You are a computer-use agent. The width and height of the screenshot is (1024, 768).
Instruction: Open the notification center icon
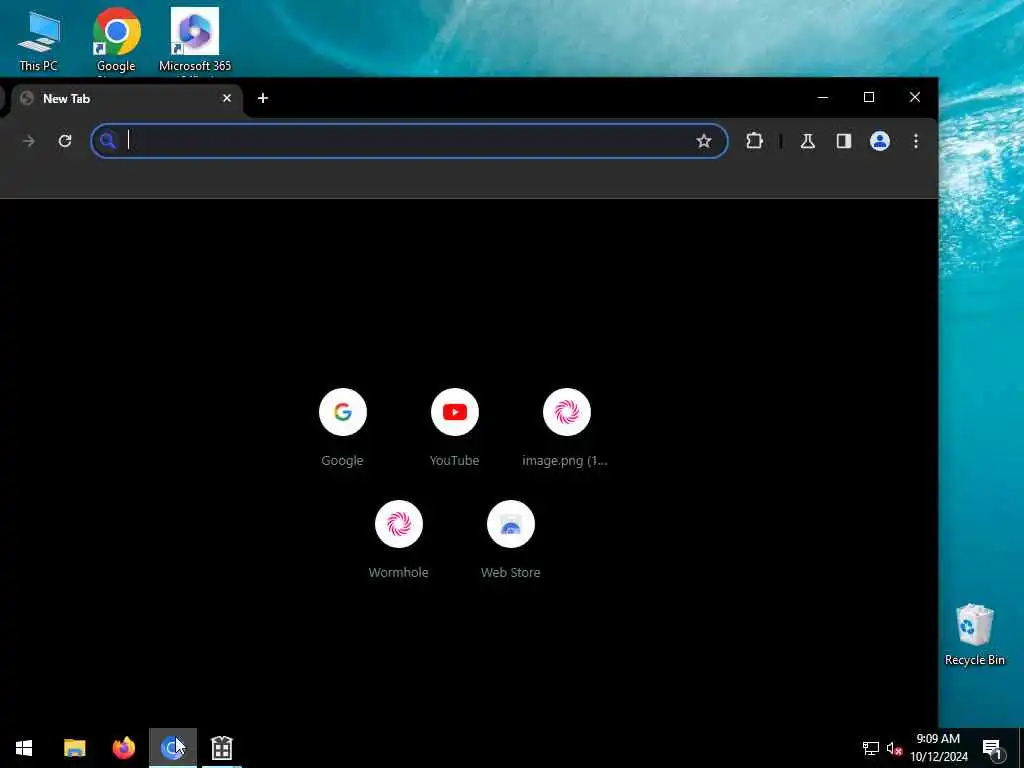tap(992, 748)
